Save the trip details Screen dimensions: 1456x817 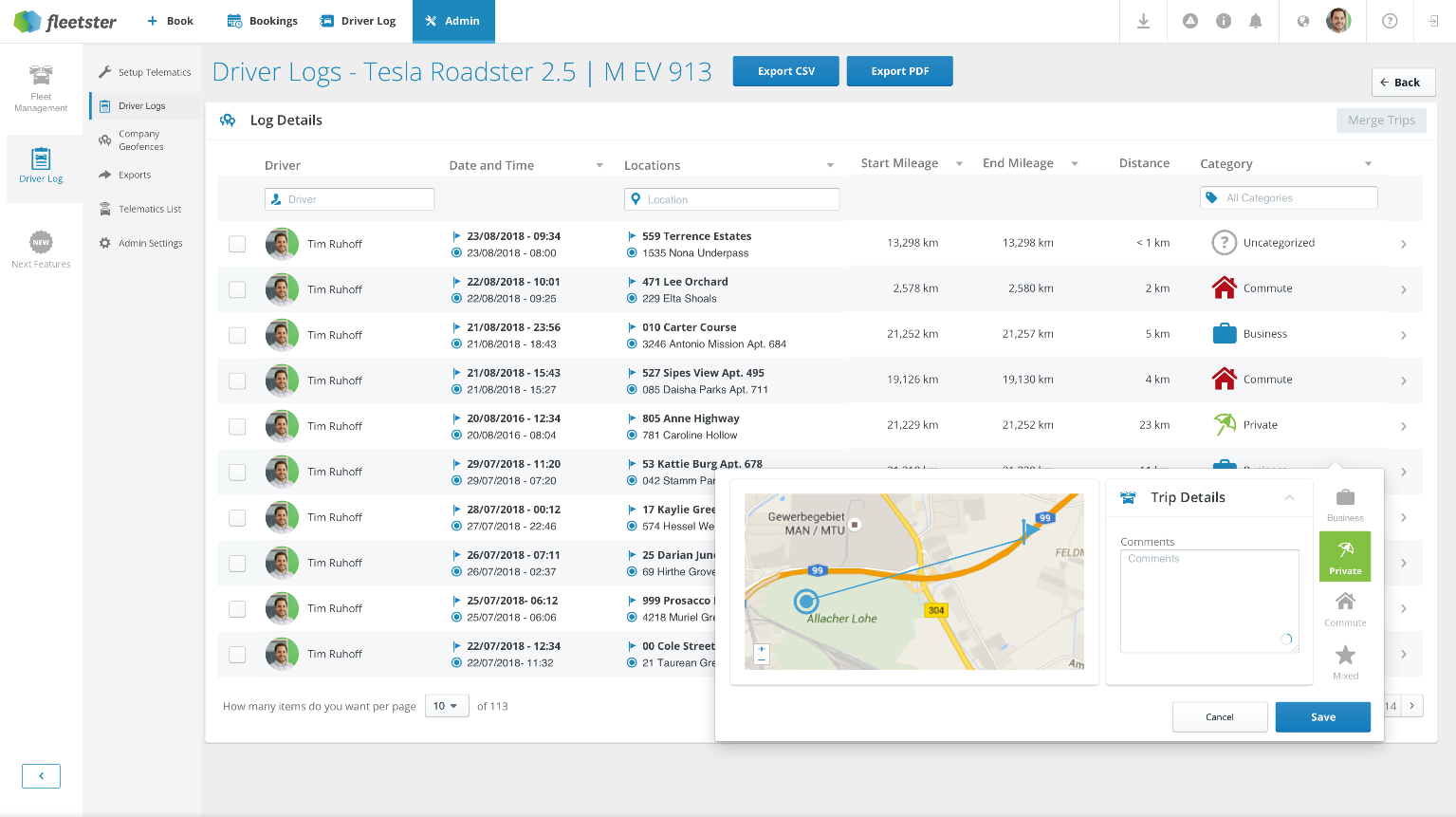(x=1323, y=717)
